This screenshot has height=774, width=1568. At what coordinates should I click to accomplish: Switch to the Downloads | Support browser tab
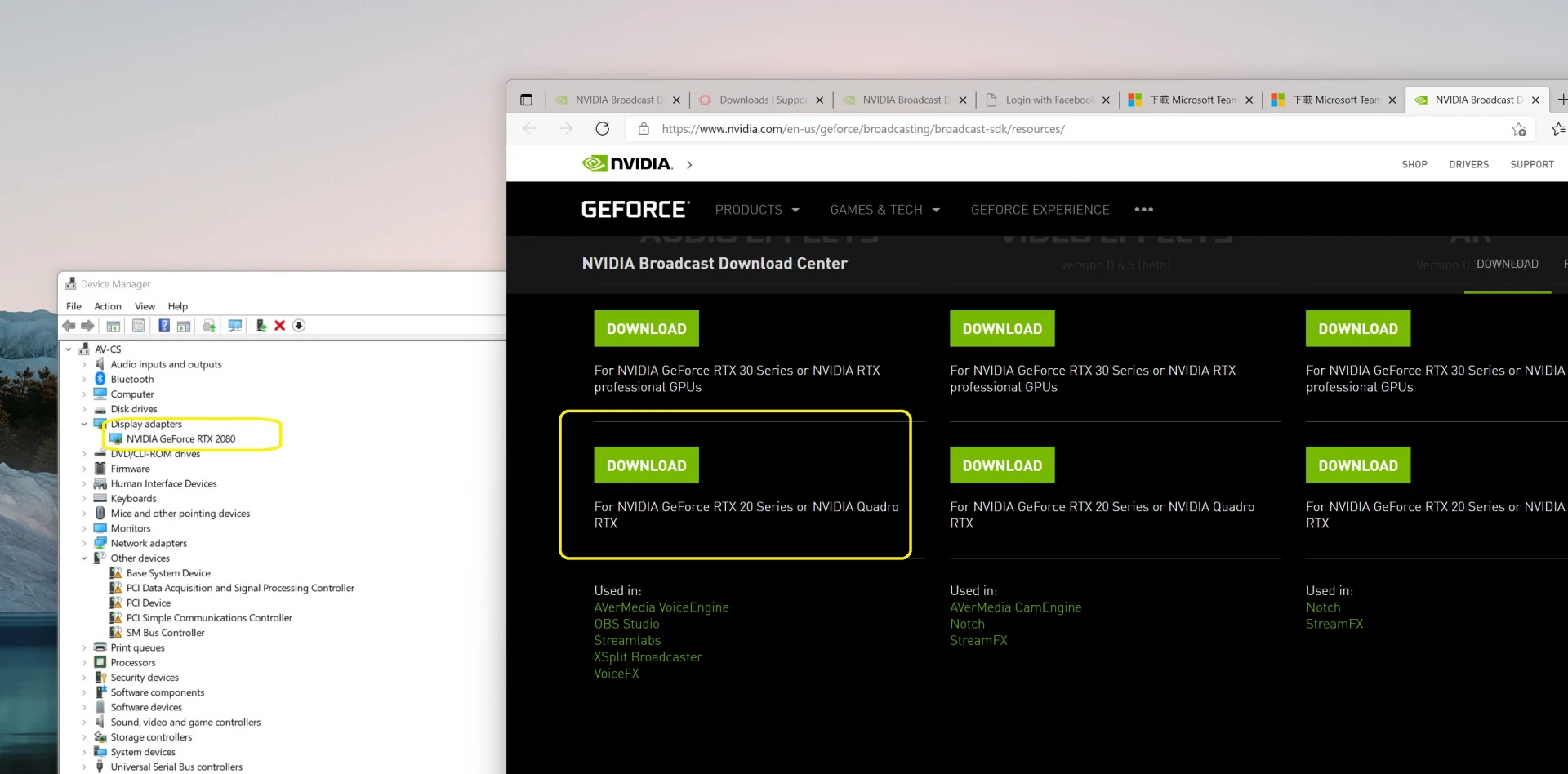(761, 100)
